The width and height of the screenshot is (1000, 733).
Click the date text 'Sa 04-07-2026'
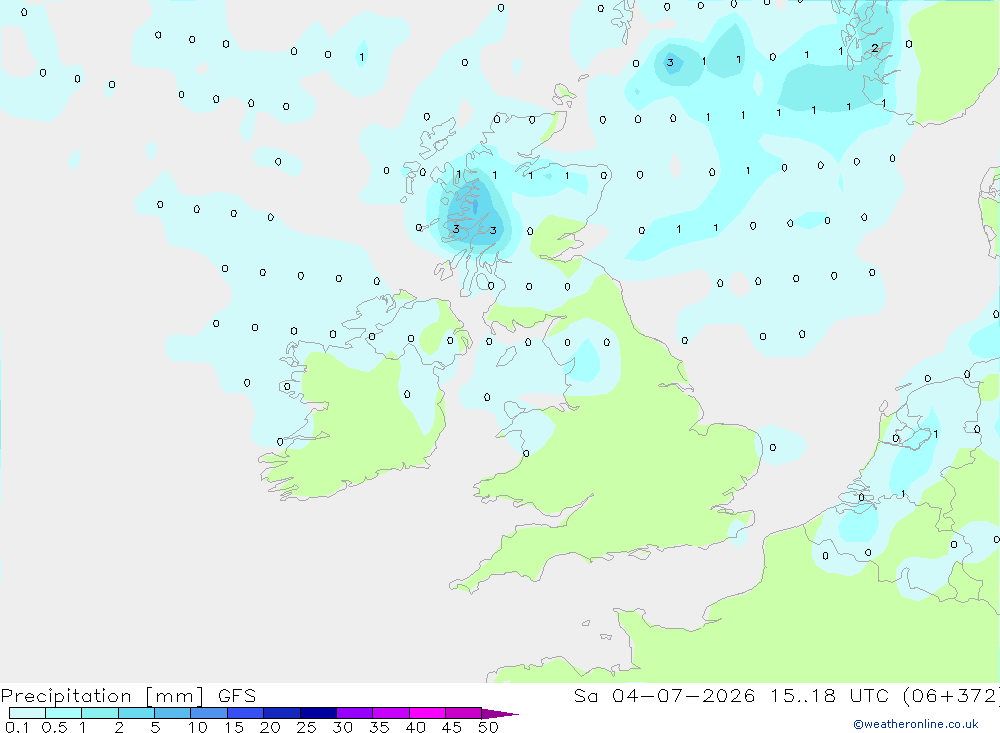pos(665,696)
